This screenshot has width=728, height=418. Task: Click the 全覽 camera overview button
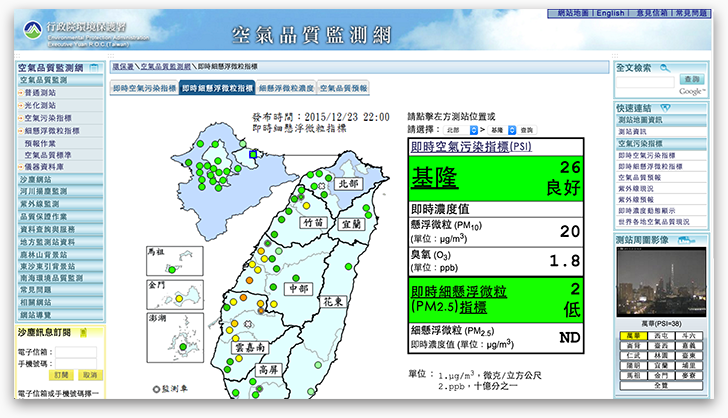pos(661,385)
